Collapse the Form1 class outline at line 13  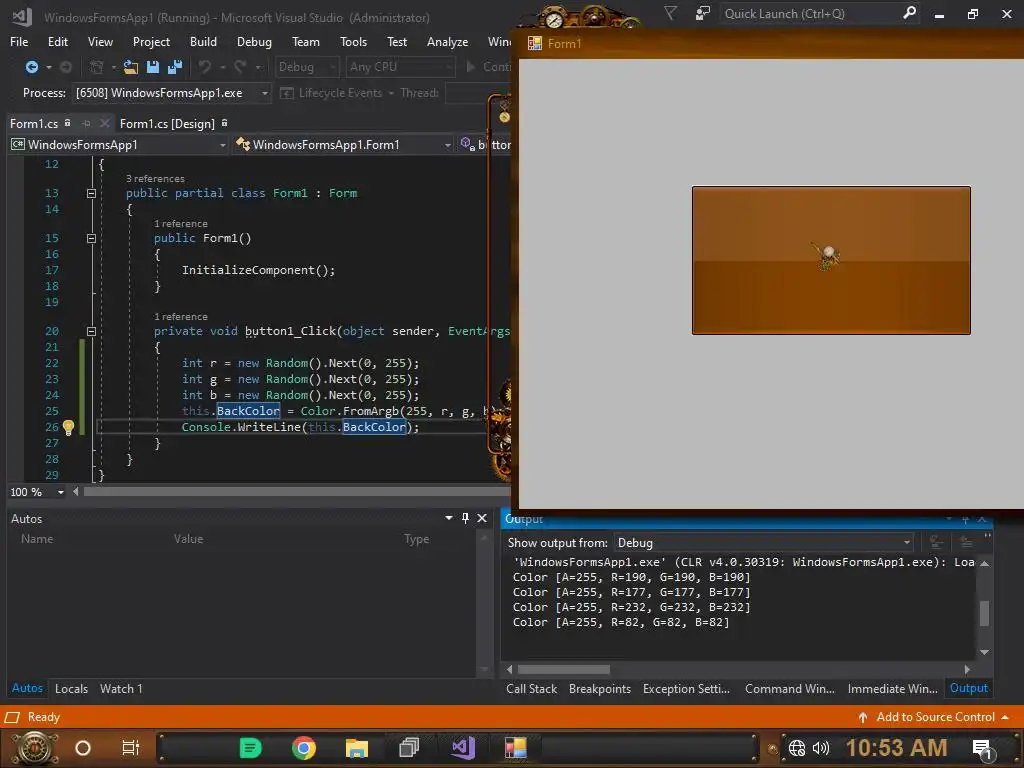tap(91, 193)
